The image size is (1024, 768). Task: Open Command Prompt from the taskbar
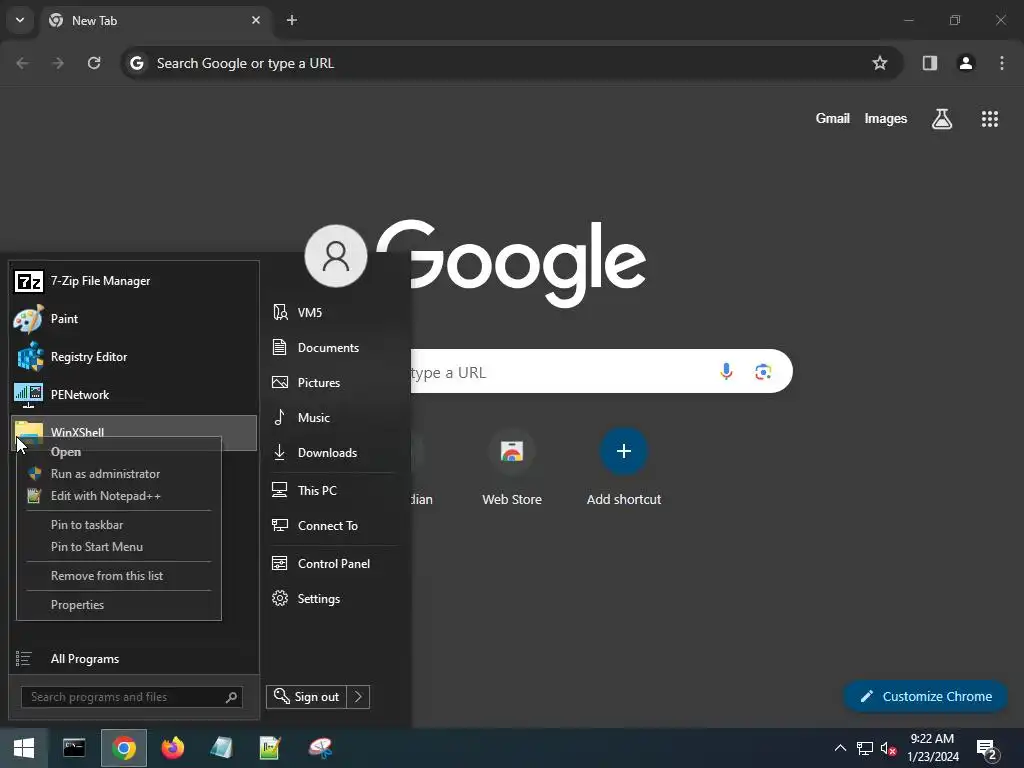[74, 748]
